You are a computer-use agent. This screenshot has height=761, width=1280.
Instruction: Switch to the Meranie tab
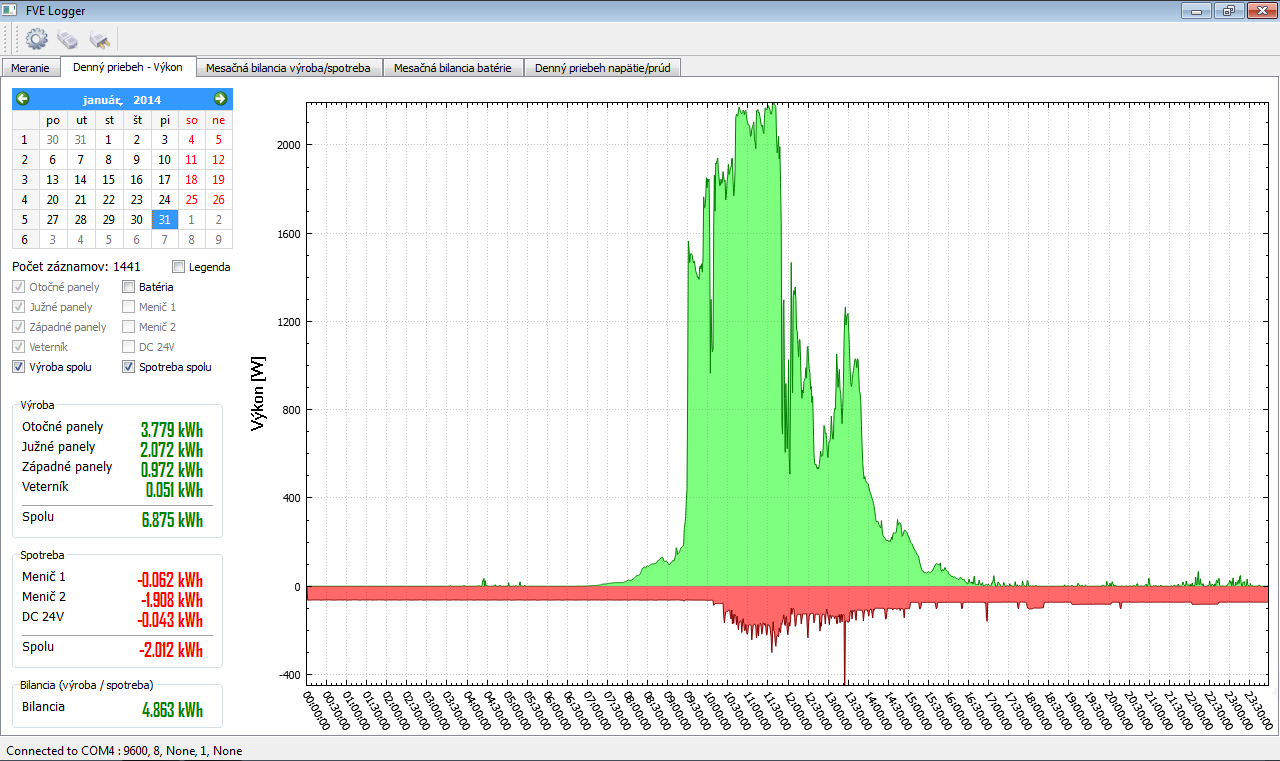pyautogui.click(x=30, y=68)
